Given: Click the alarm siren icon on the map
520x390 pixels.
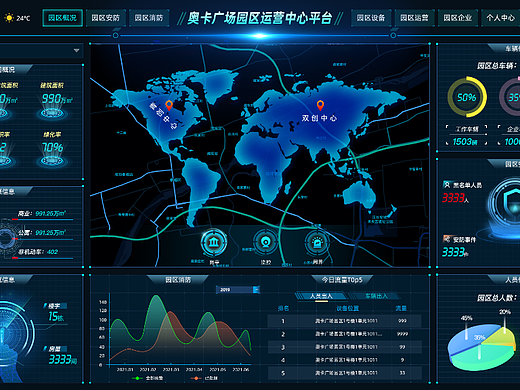Looking at the screenshot, I should [317, 242].
